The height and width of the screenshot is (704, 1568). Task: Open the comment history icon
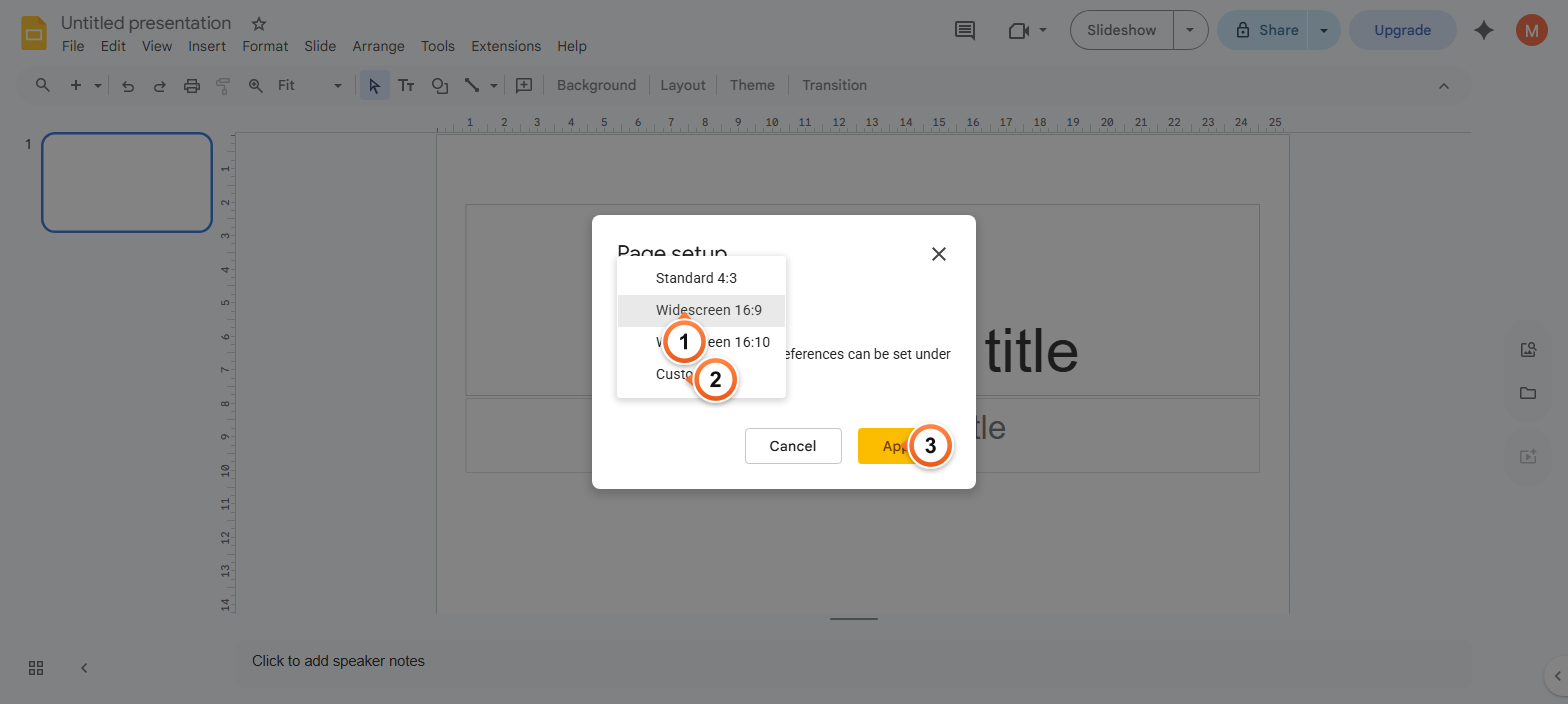tap(965, 30)
